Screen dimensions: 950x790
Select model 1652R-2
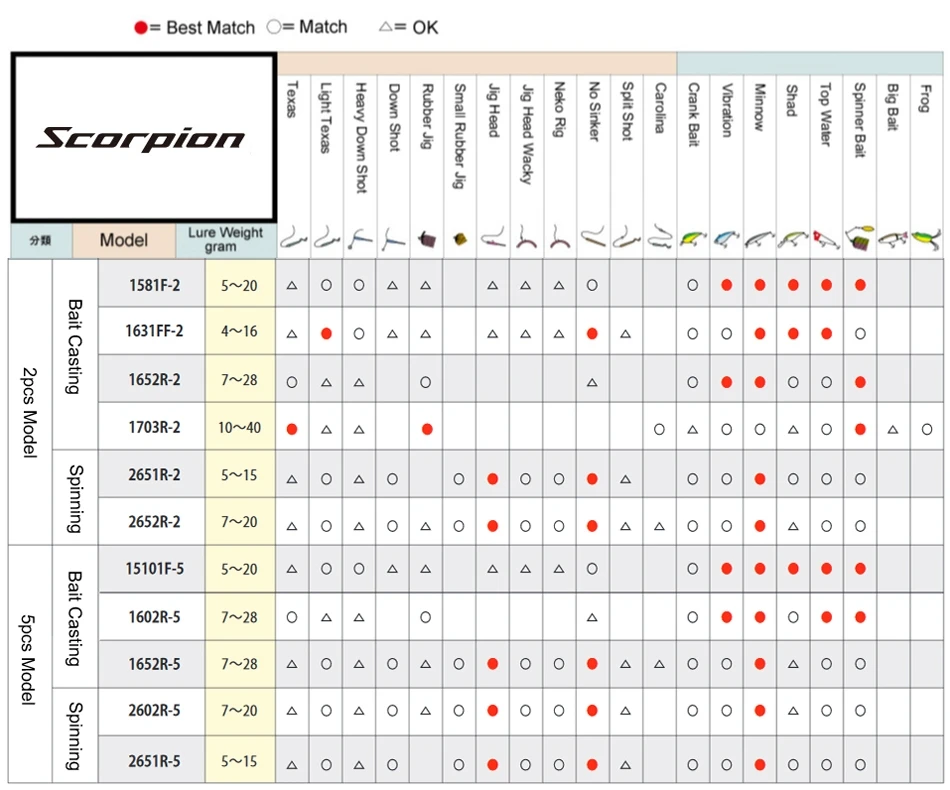tap(154, 380)
